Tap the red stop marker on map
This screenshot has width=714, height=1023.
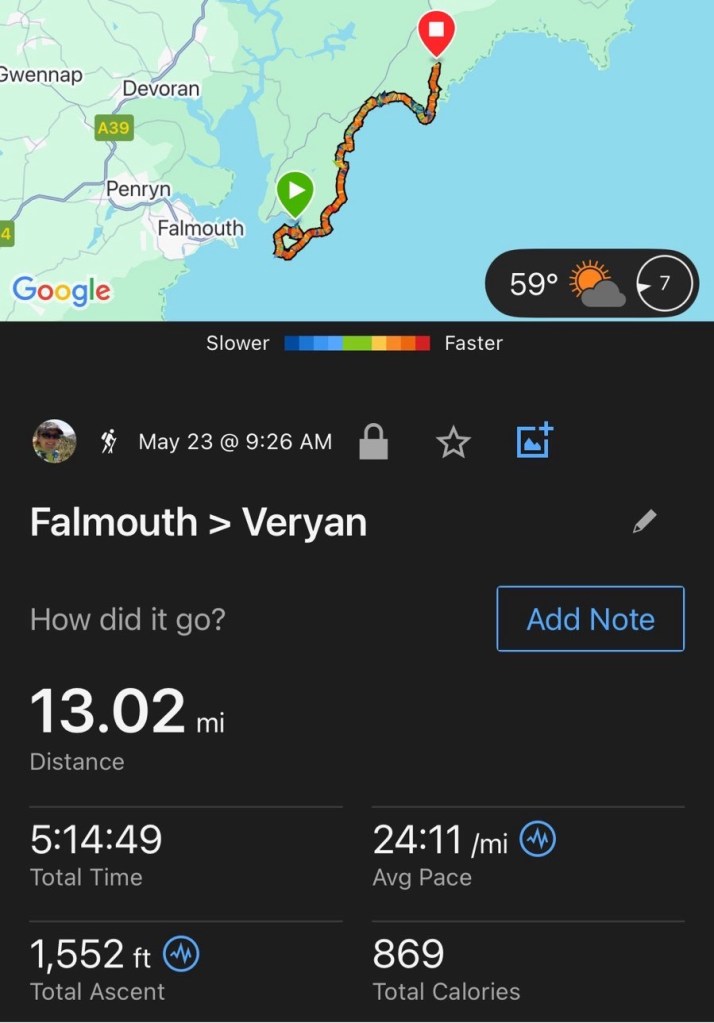(x=436, y=32)
